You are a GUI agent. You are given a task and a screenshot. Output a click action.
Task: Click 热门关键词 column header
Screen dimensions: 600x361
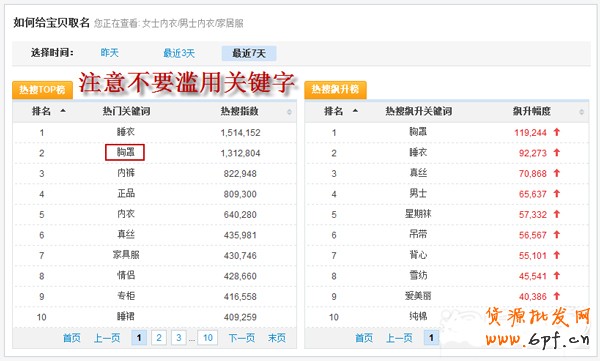(126, 111)
